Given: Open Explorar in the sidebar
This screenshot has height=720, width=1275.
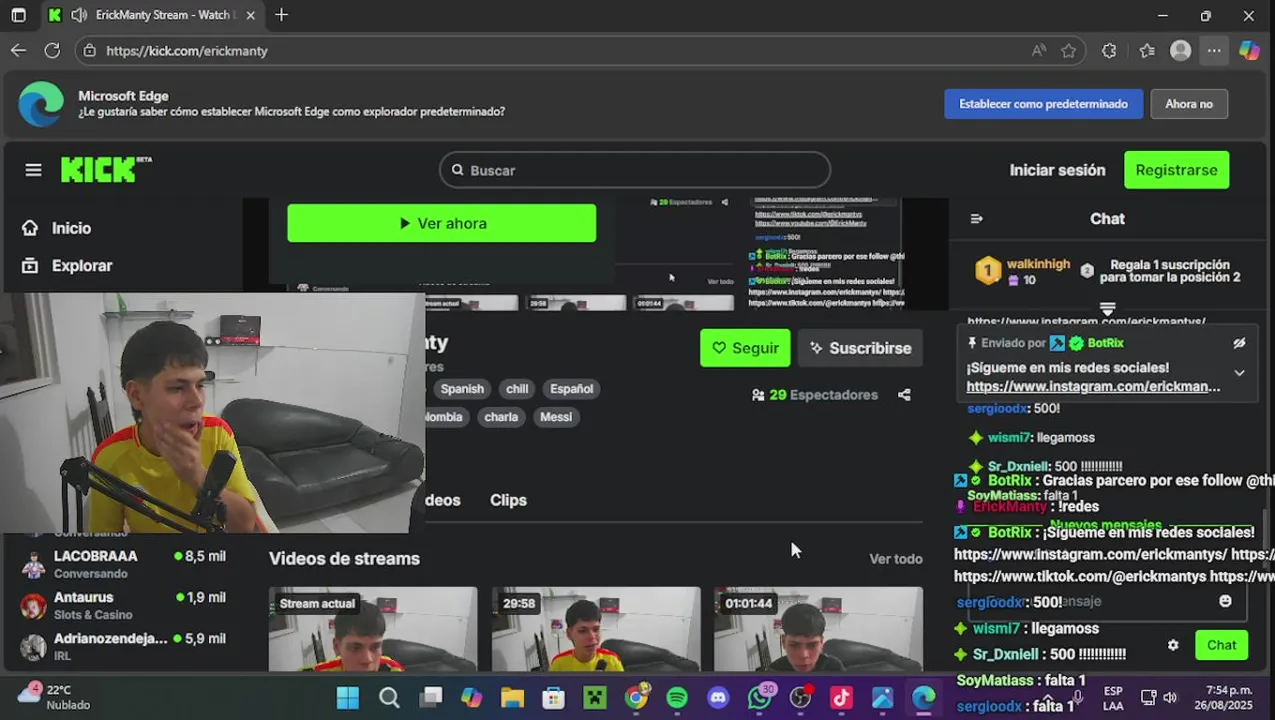Looking at the screenshot, I should (x=80, y=265).
